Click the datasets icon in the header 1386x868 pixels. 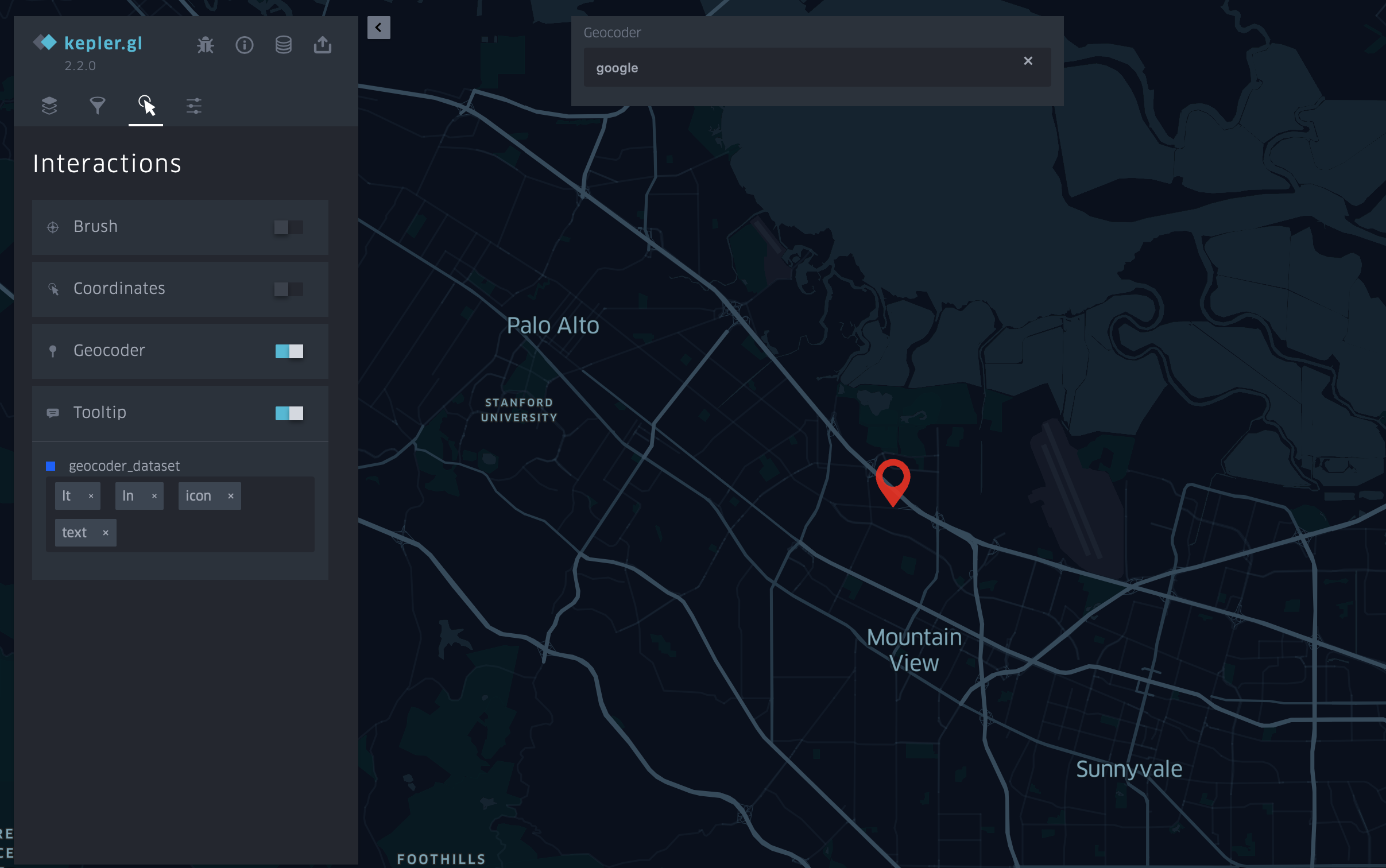point(284,45)
